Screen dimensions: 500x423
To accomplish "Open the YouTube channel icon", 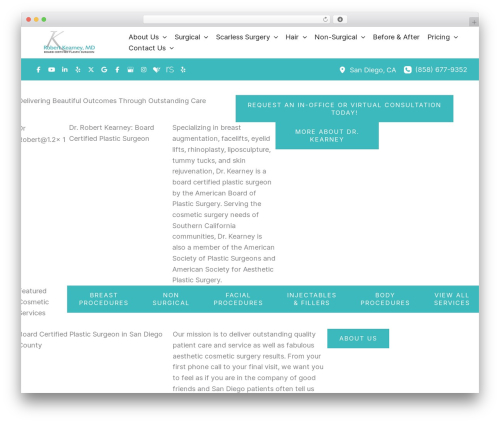I will tap(51, 70).
